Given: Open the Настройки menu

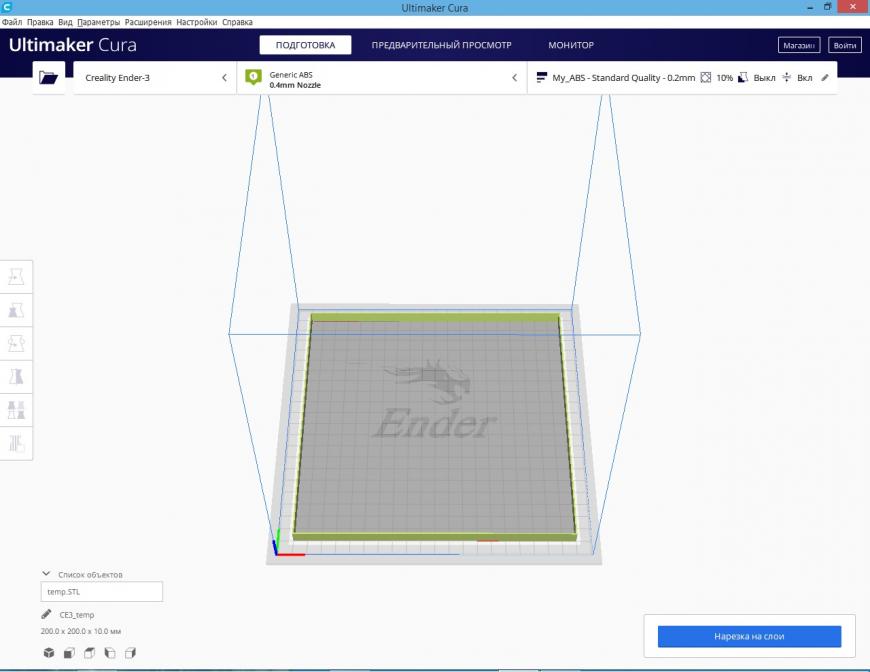Looking at the screenshot, I should (x=196, y=22).
